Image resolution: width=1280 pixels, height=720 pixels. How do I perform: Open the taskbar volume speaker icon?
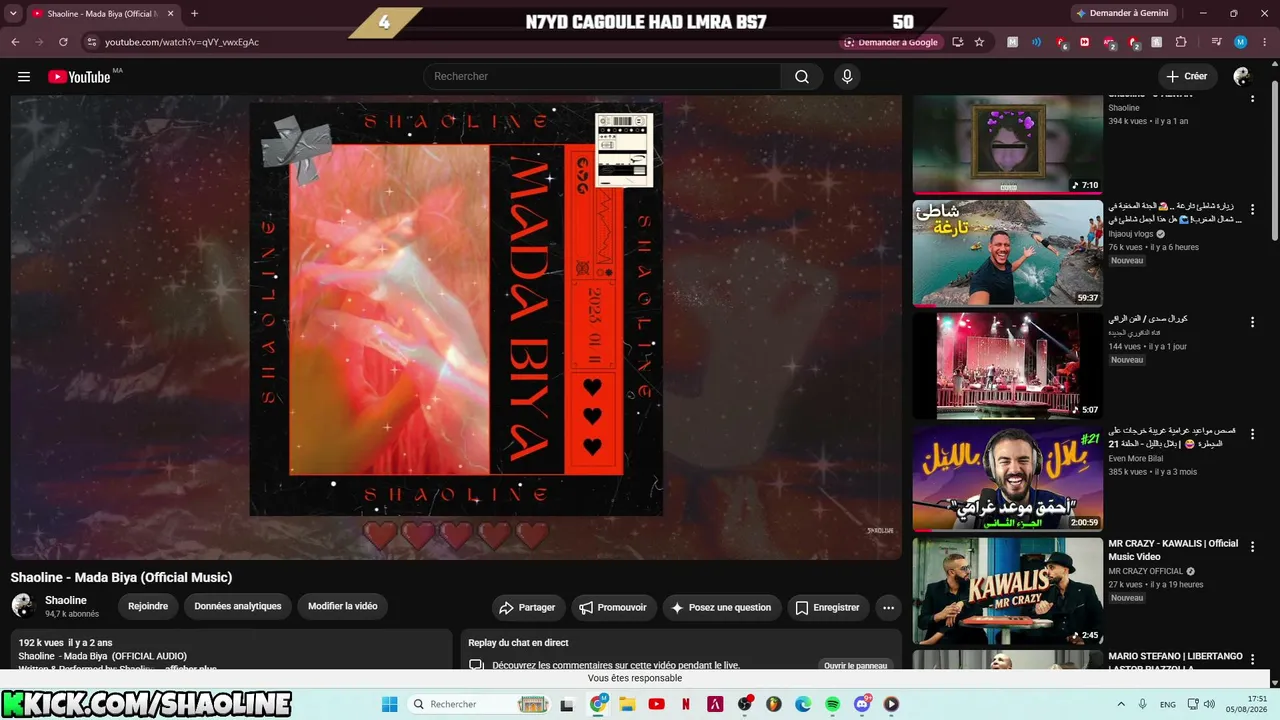pos(1208,704)
